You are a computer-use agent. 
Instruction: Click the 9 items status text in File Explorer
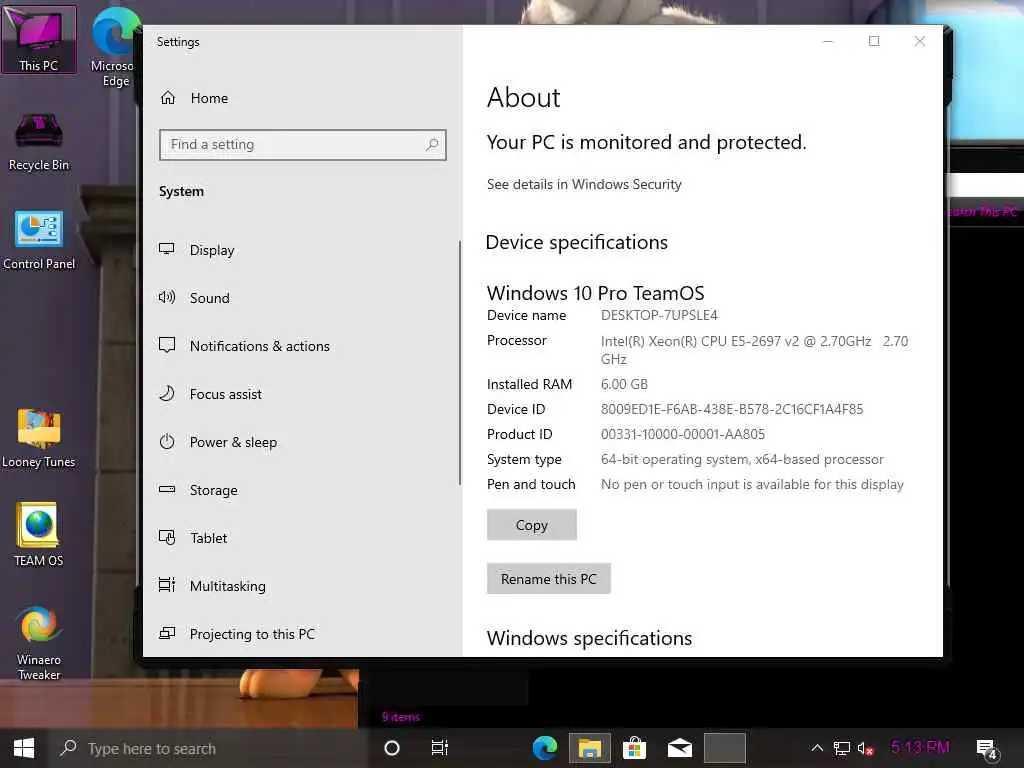coord(401,716)
